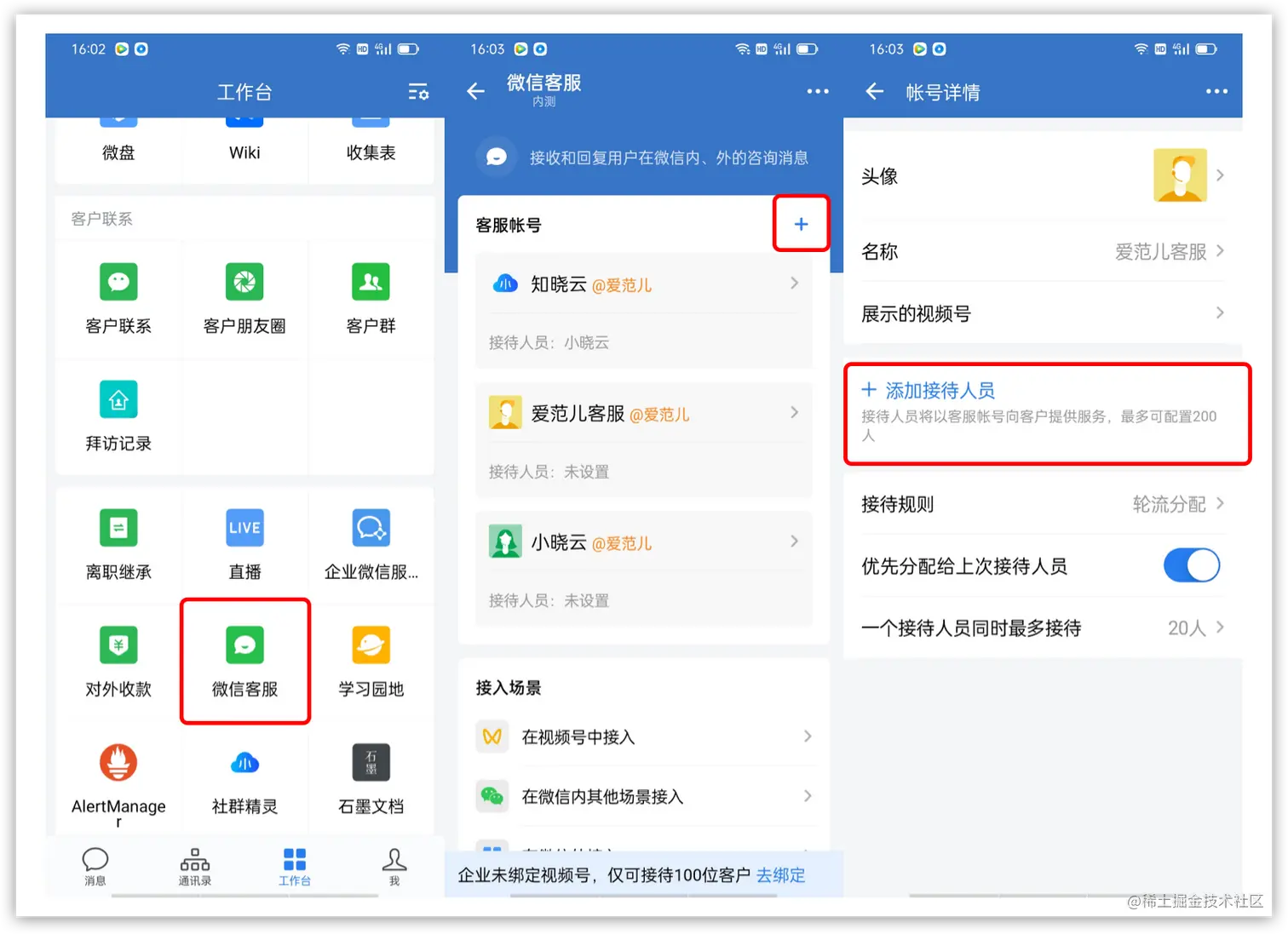Viewport: 1288px width, 934px height.
Task: Click 客户联系 section header
Action: (x=101, y=219)
